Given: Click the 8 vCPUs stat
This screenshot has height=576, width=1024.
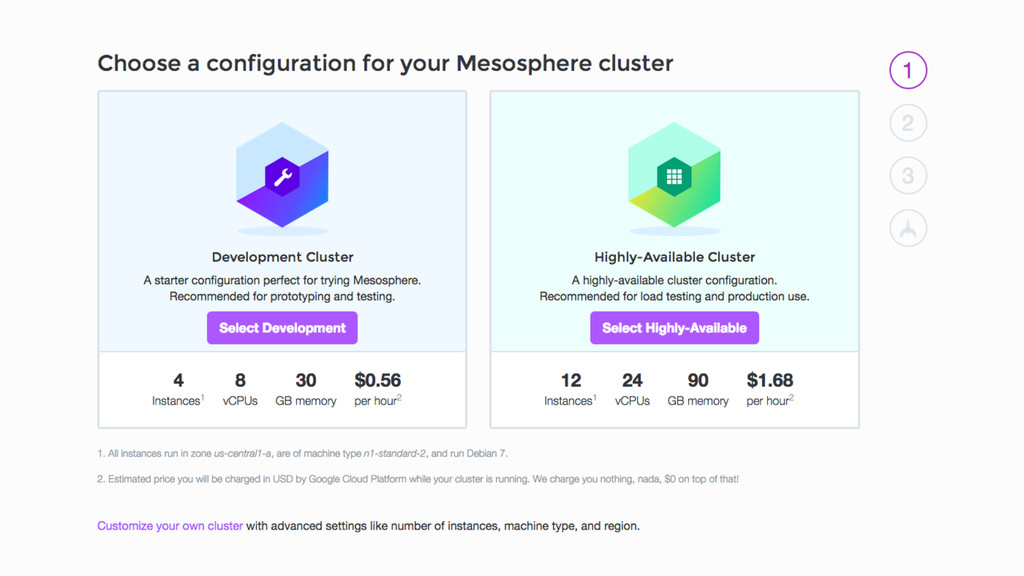Looking at the screenshot, I should click(x=240, y=389).
